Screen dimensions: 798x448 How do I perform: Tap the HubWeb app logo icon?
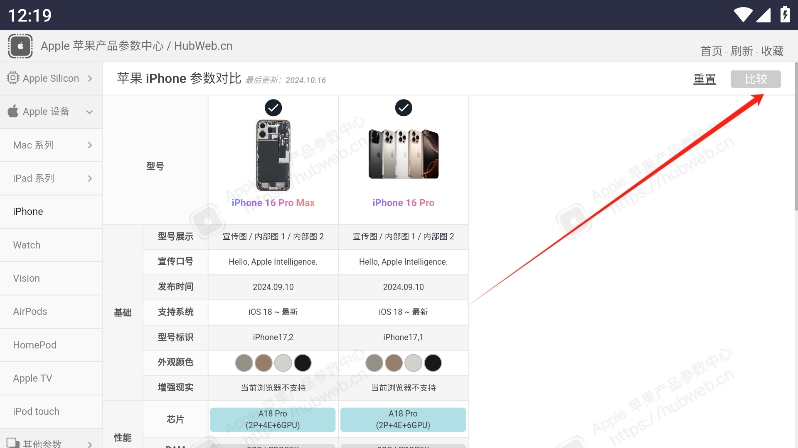[20, 46]
